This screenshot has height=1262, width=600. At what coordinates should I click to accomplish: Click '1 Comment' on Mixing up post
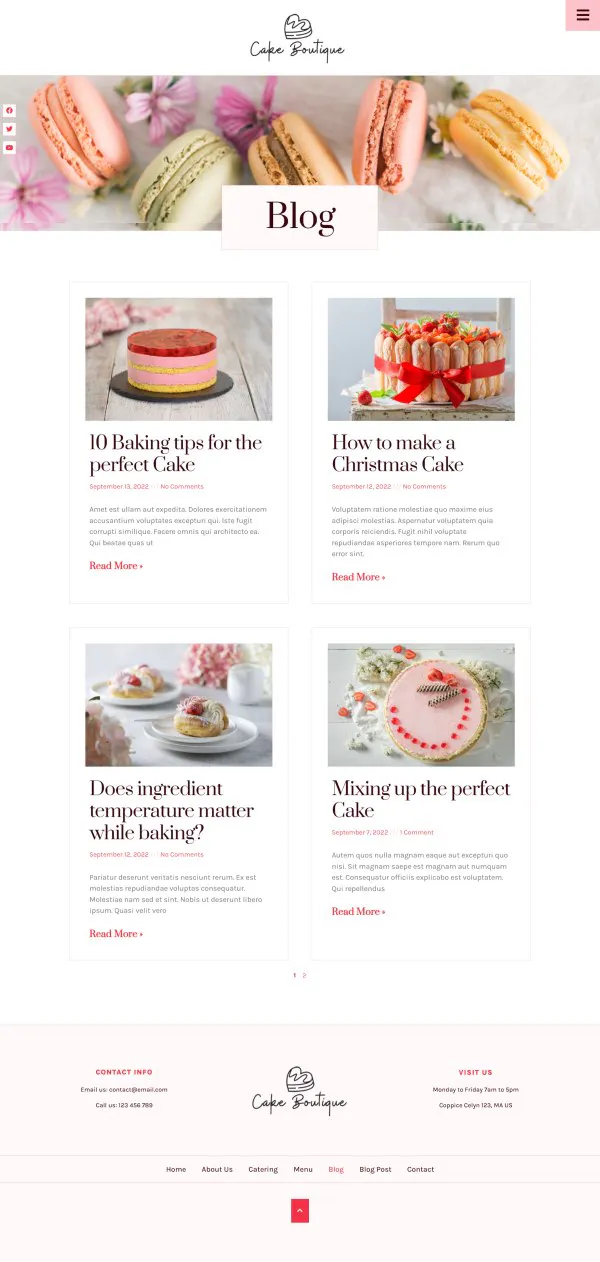tap(417, 832)
